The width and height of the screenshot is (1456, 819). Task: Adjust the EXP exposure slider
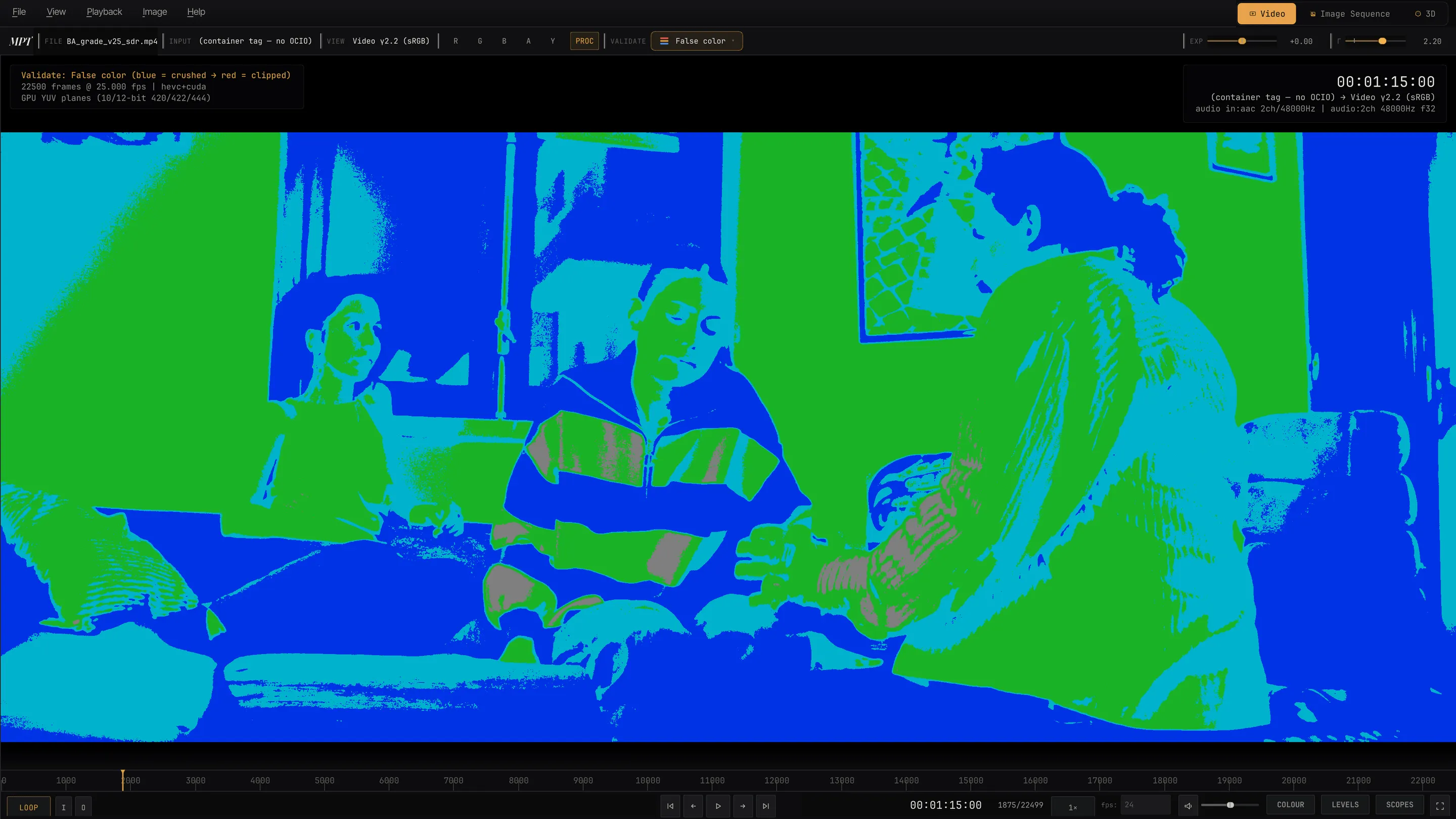coord(1242,41)
